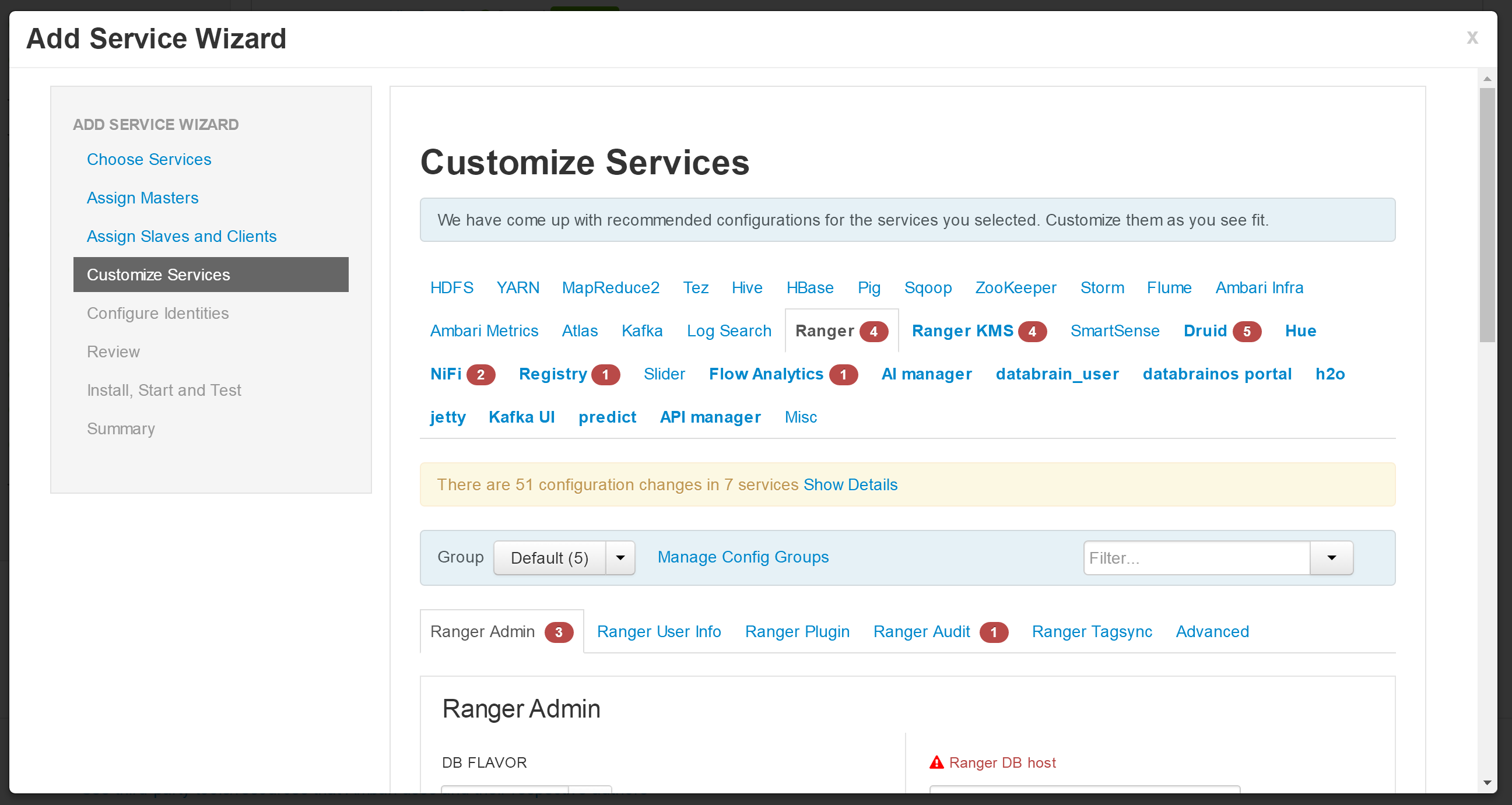1512x805 pixels.
Task: Go back to the Assign Masters step
Action: click(143, 198)
